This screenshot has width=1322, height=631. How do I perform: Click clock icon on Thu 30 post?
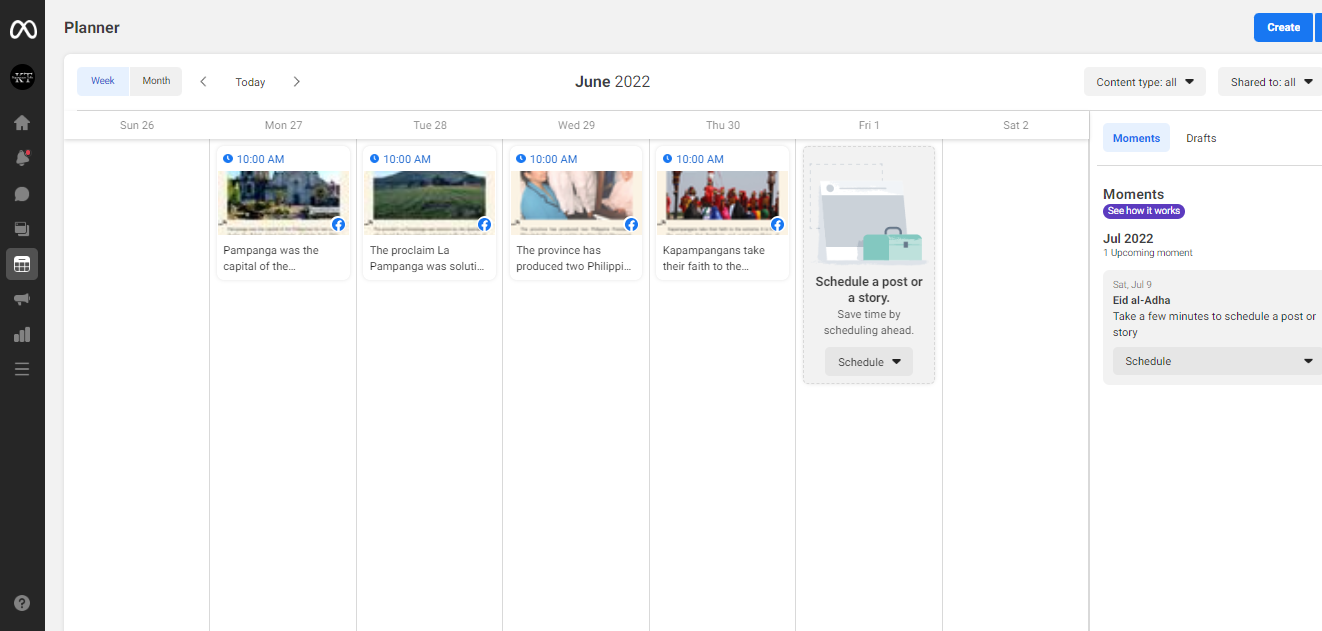667,158
